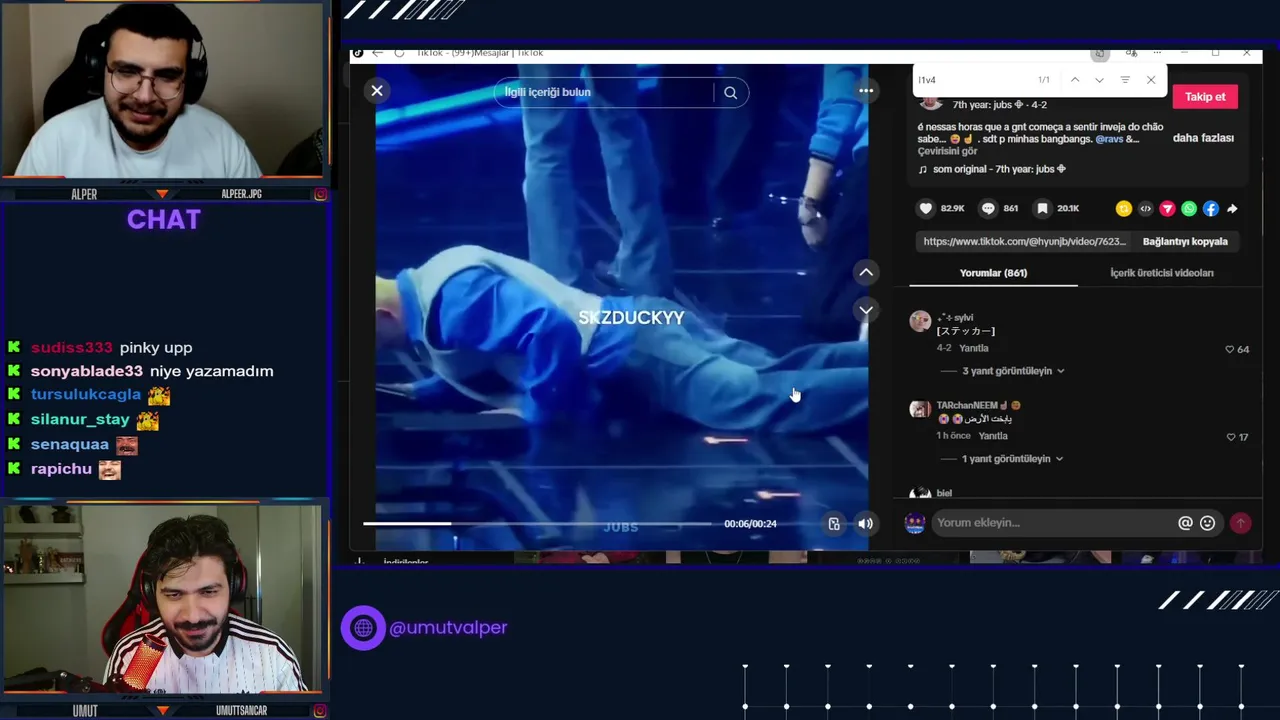This screenshot has width=1280, height=720.
Task: Insert mention with the @ icon
Action: pos(1185,523)
